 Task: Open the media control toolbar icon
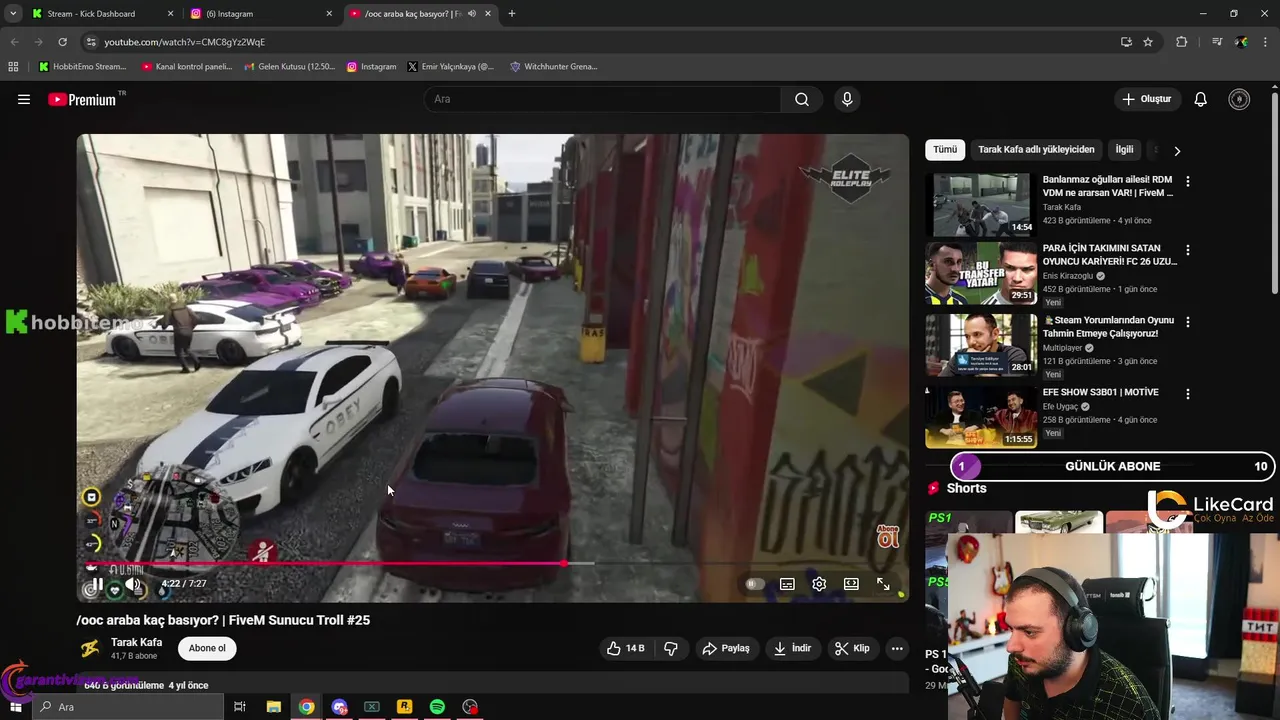coord(1217,42)
